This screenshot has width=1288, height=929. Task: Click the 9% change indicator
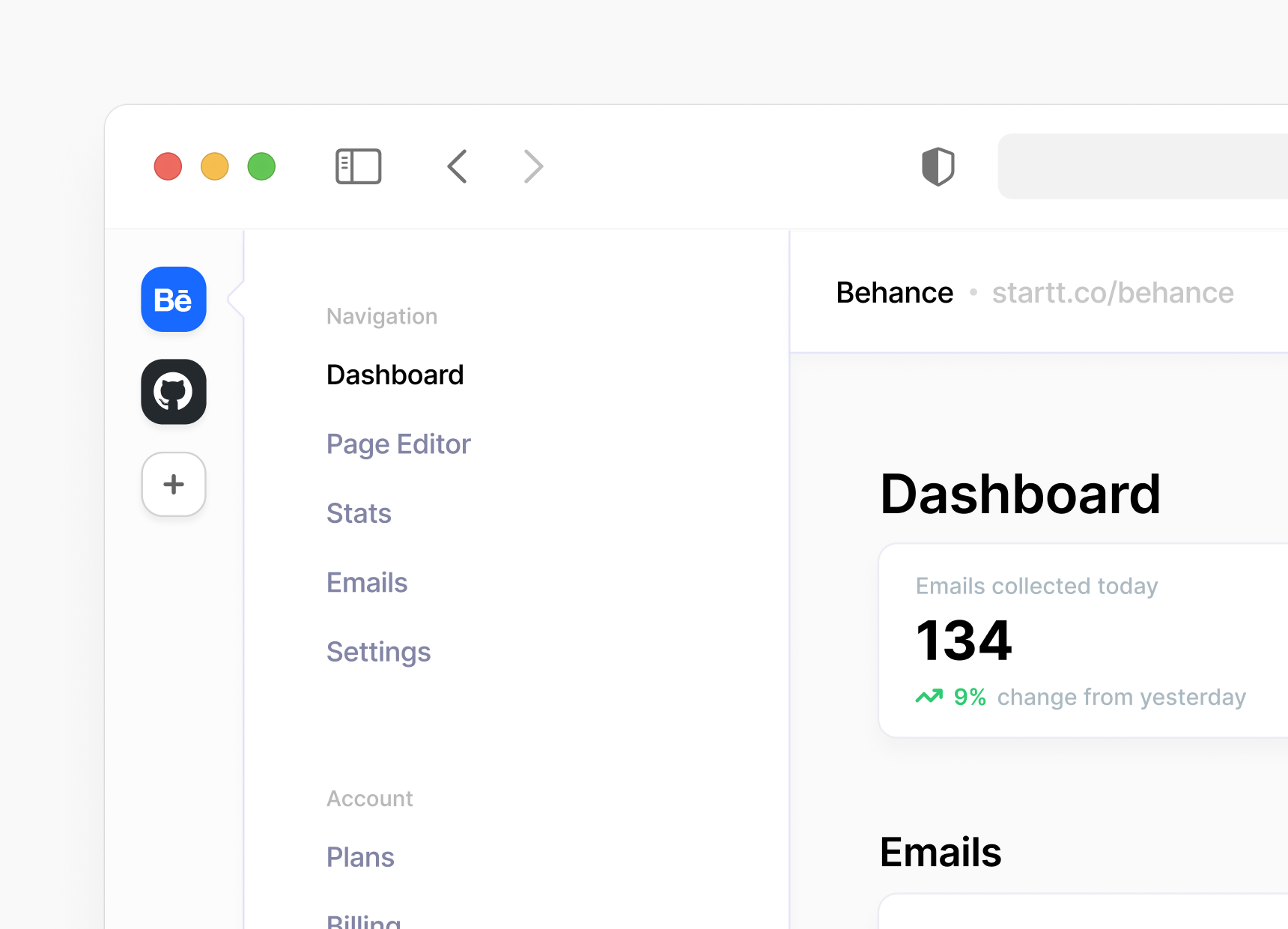coord(970,697)
